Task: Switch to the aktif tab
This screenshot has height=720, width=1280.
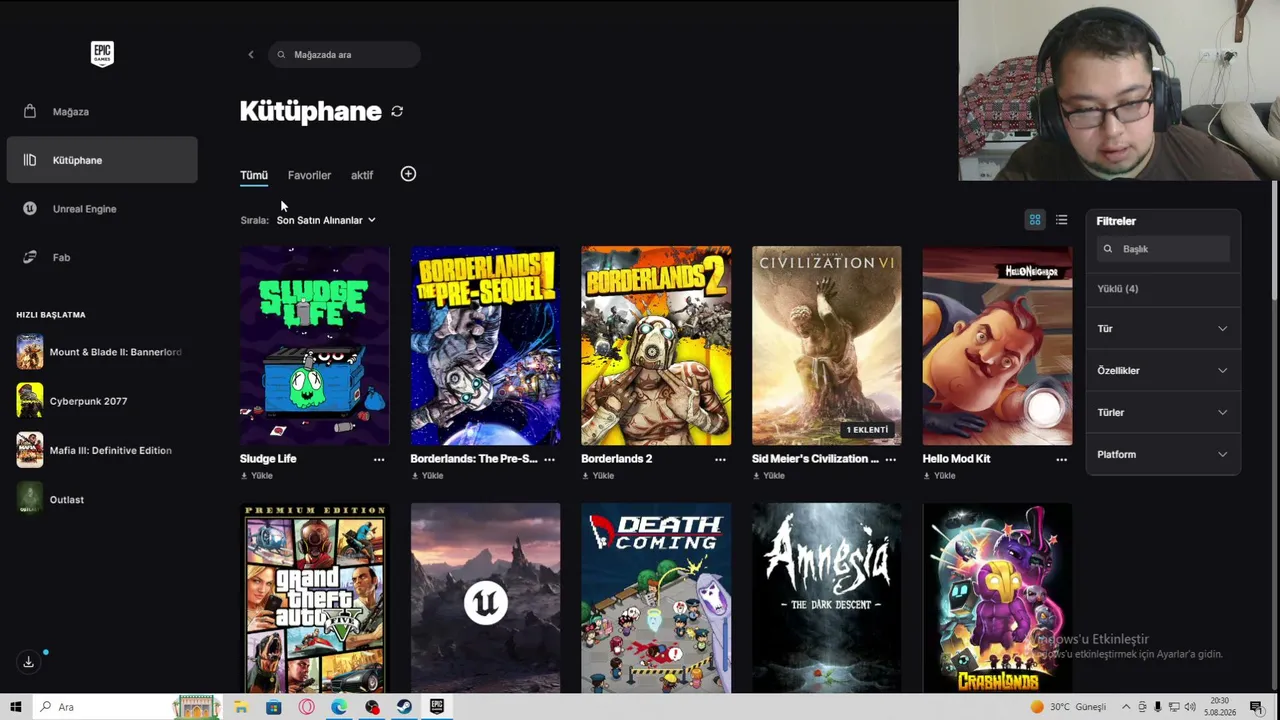Action: [x=362, y=175]
